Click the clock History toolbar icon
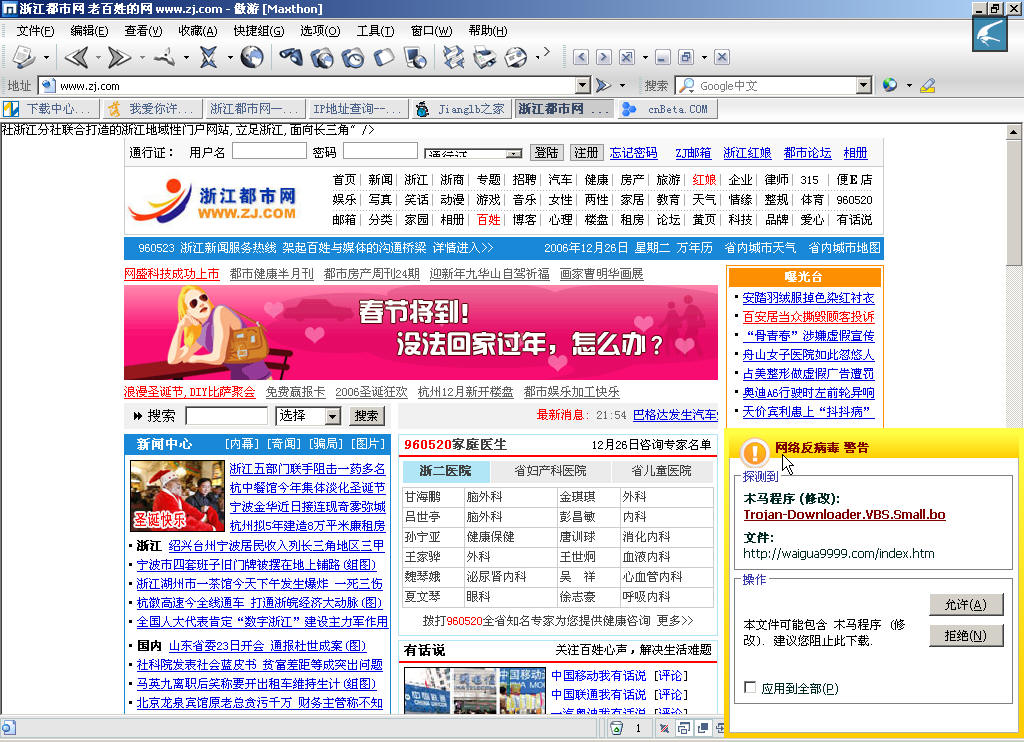 (x=353, y=57)
